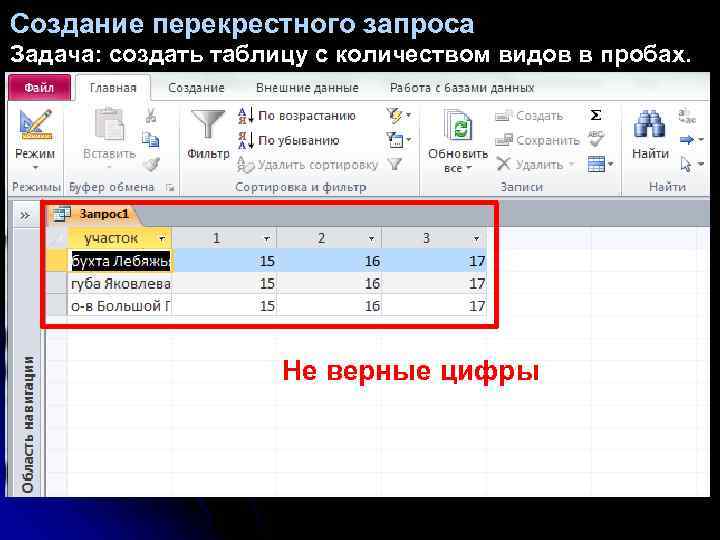Click value 16 in о-в Большой row
Screen dimensions: 720x540
pyautogui.click(x=372, y=306)
